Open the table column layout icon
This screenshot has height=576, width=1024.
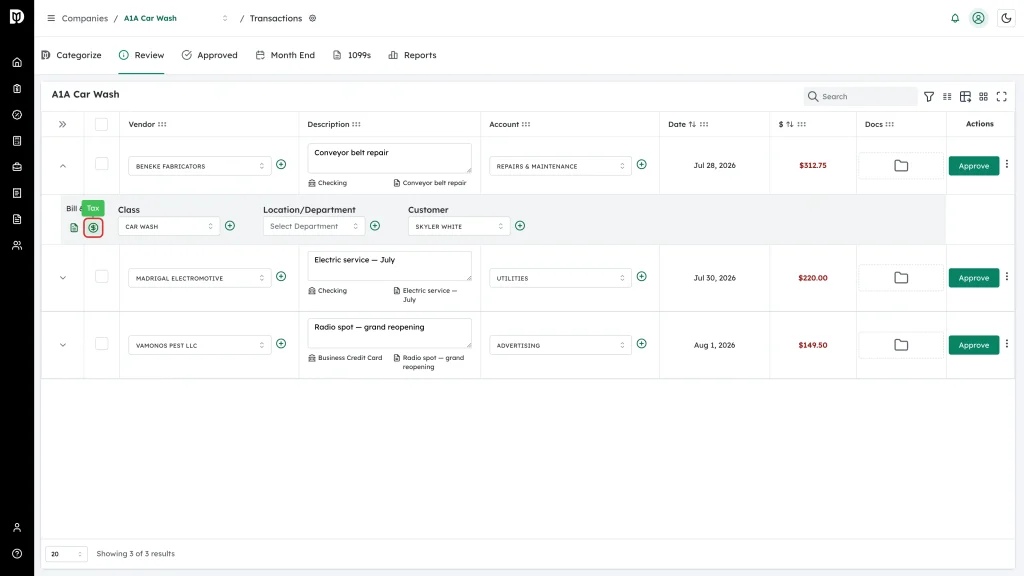965,97
